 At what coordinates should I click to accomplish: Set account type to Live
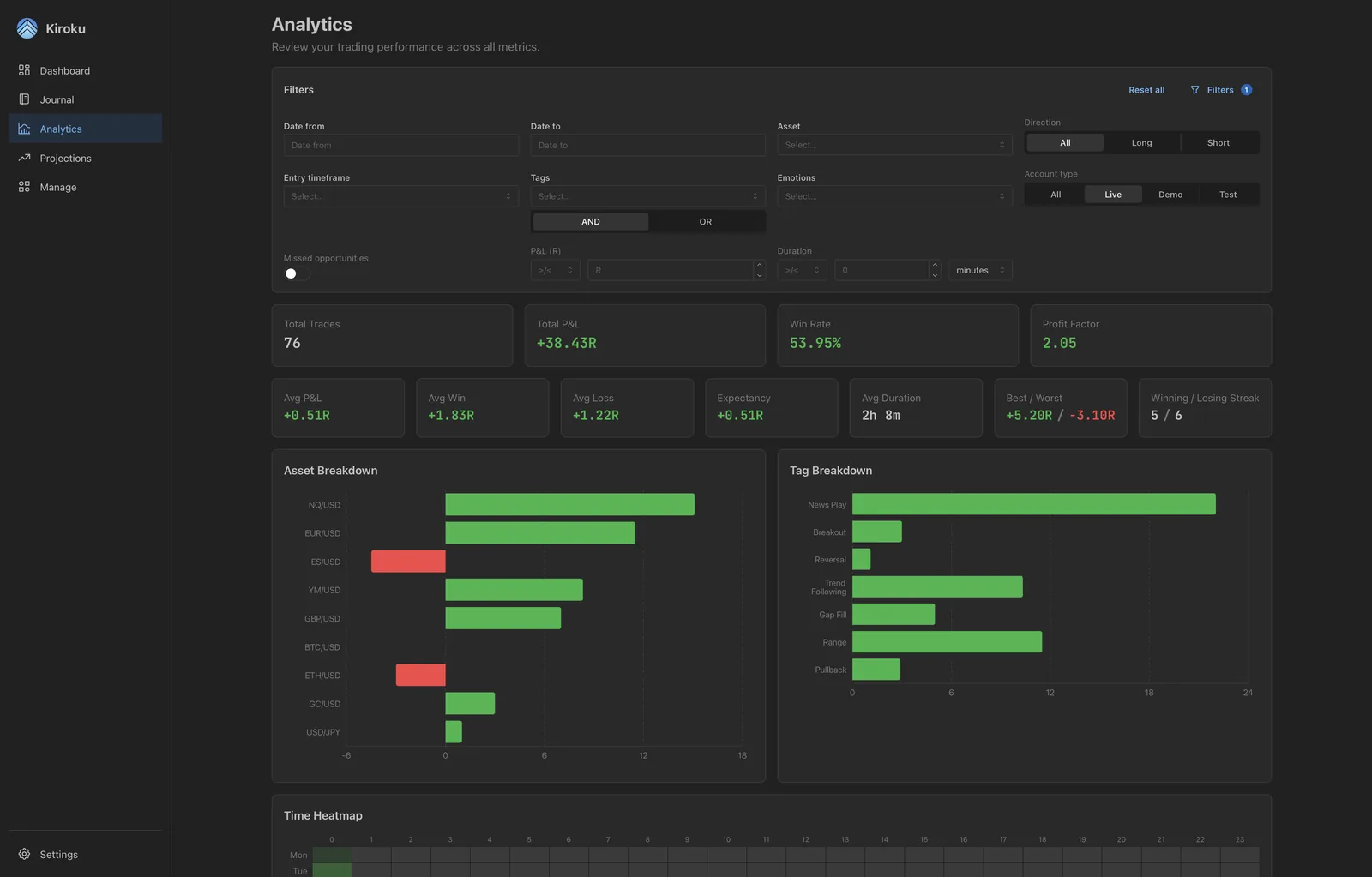pyautogui.click(x=1113, y=195)
